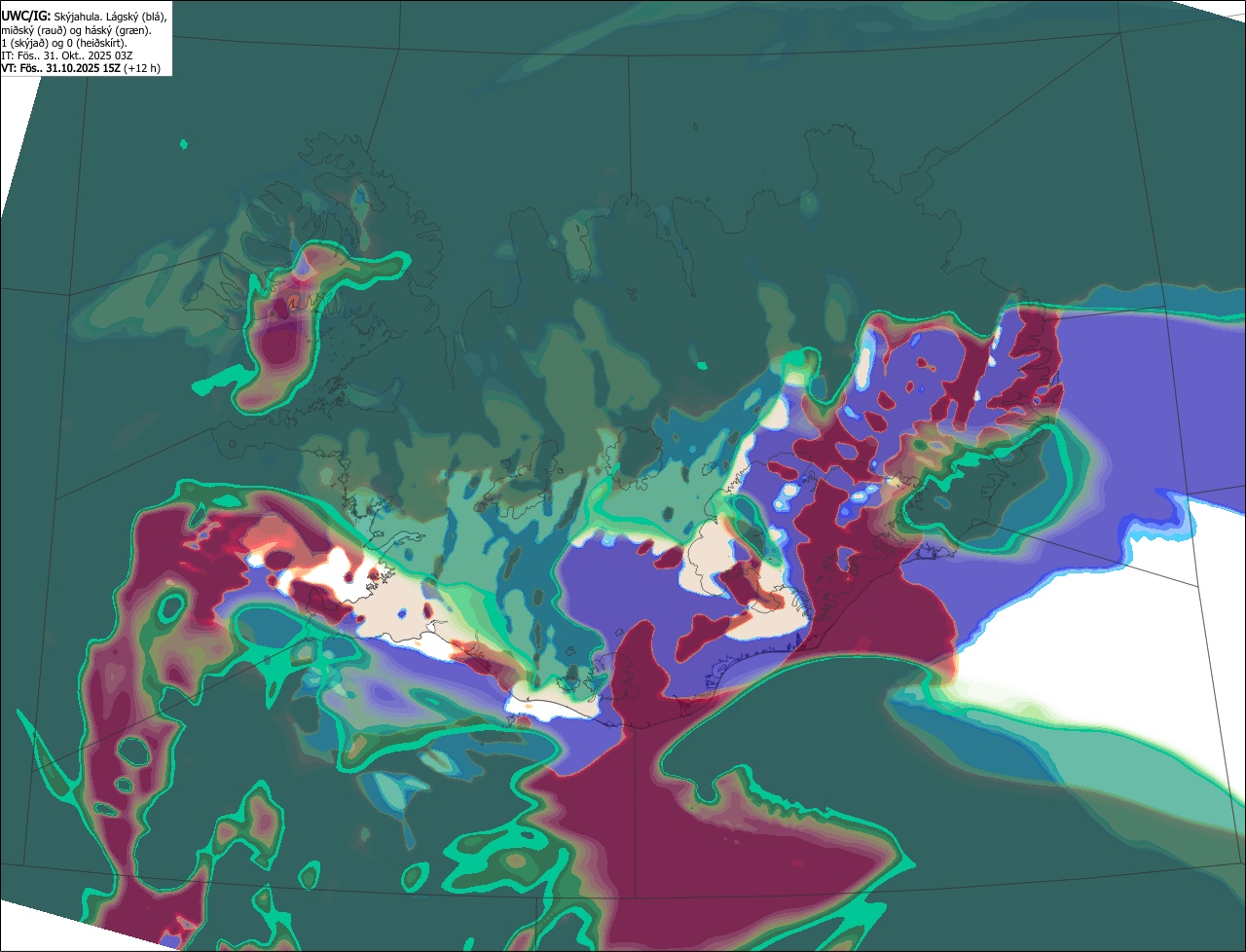Select the 'IT: Fös.. 31. Okt.. 2025 03Z' line

pos(66,55)
